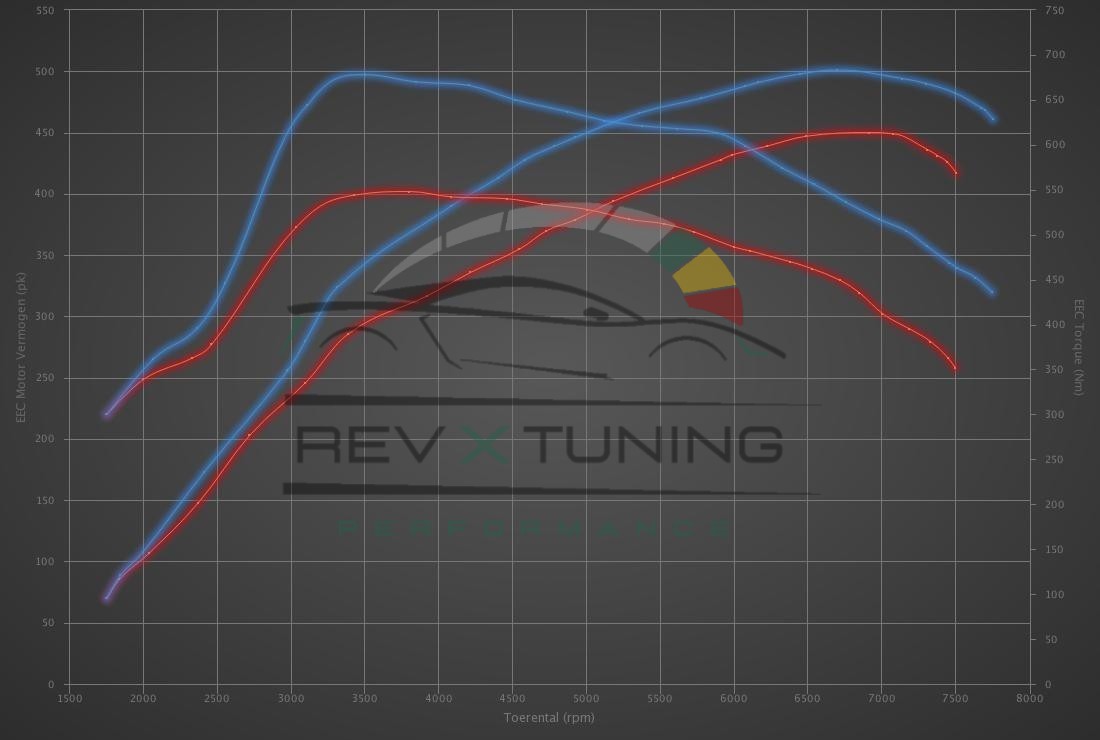Click the PERFORMANCE text under the logo

(537, 528)
